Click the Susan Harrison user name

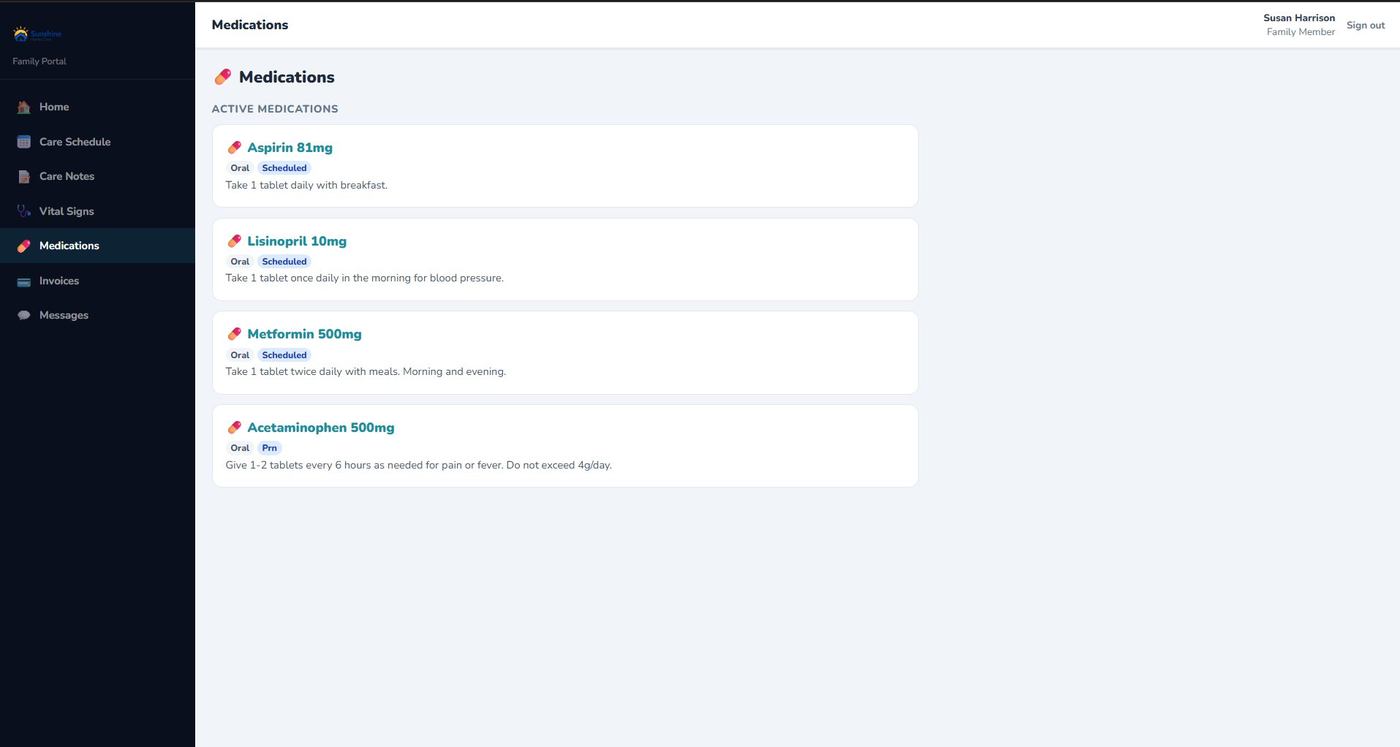coord(1299,18)
